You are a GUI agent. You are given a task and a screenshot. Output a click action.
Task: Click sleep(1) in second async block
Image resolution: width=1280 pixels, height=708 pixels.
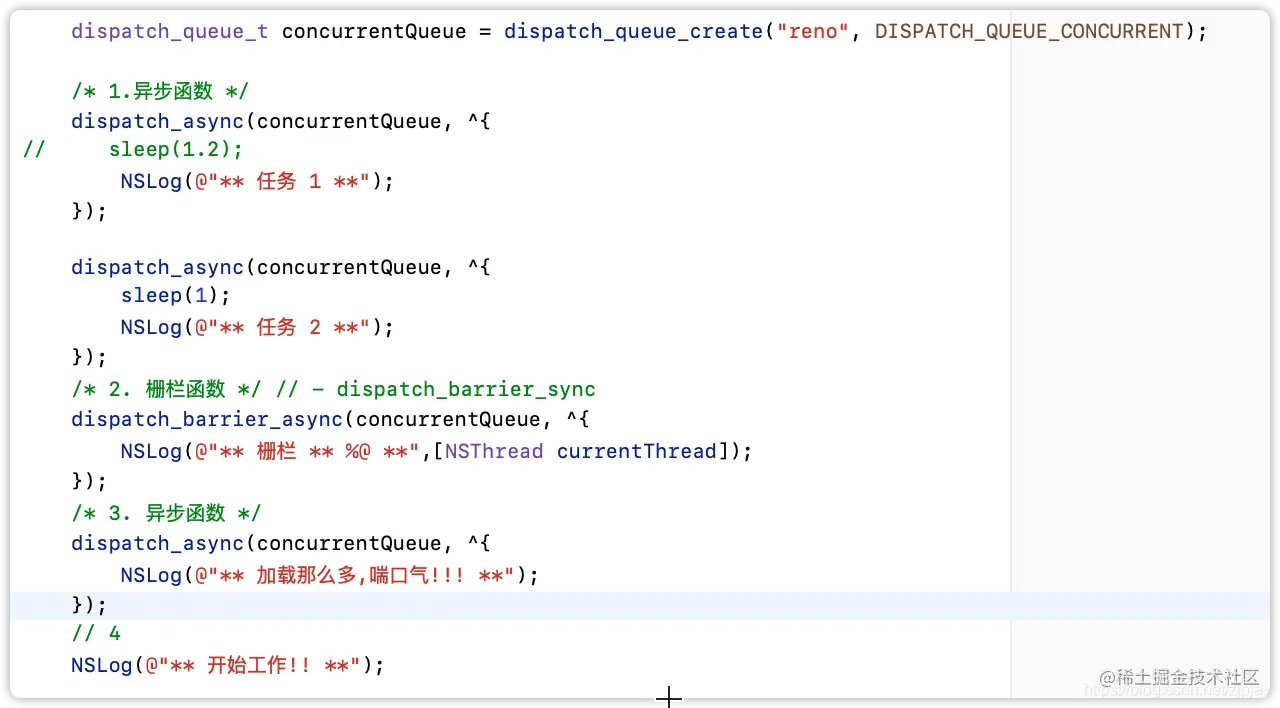176,295
